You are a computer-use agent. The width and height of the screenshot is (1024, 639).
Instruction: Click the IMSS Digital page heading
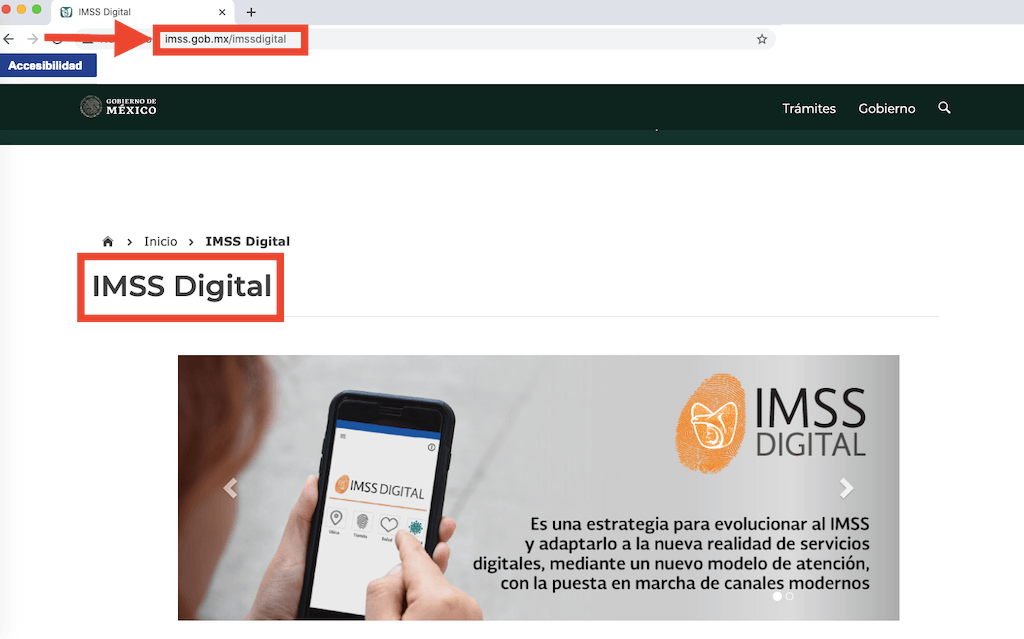[181, 286]
